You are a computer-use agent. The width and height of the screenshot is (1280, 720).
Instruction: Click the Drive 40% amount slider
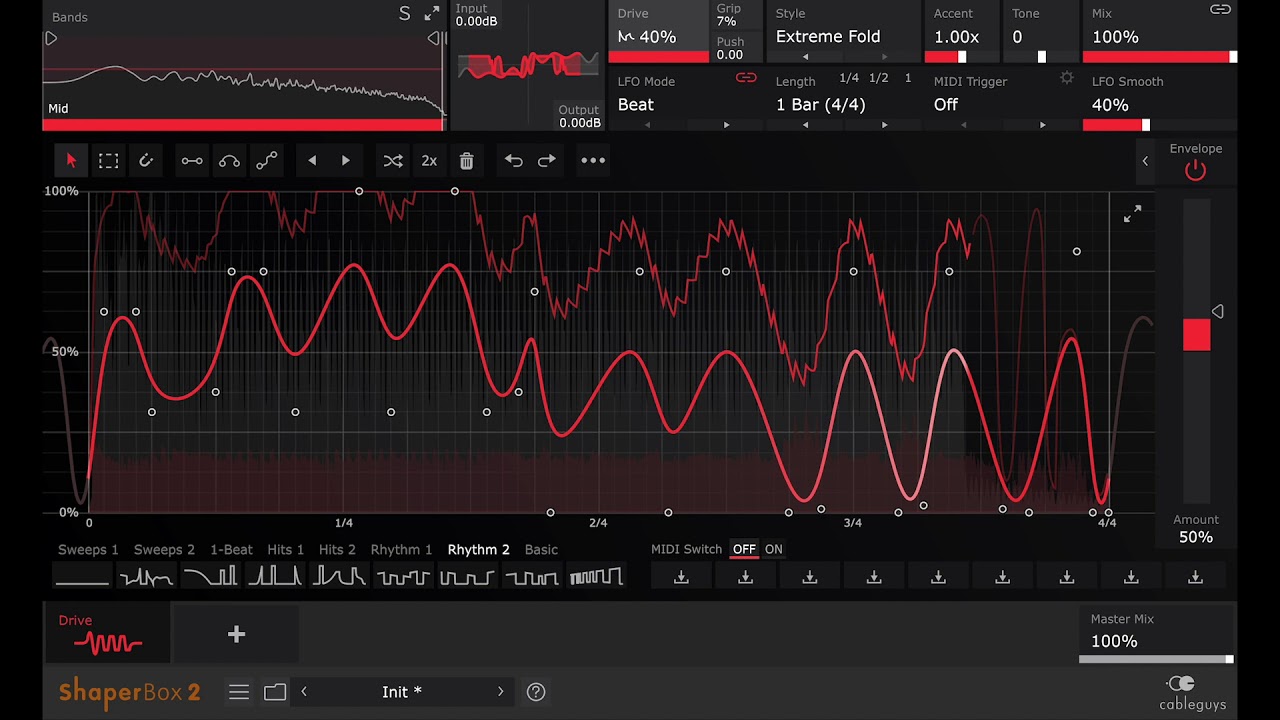[x=659, y=57]
